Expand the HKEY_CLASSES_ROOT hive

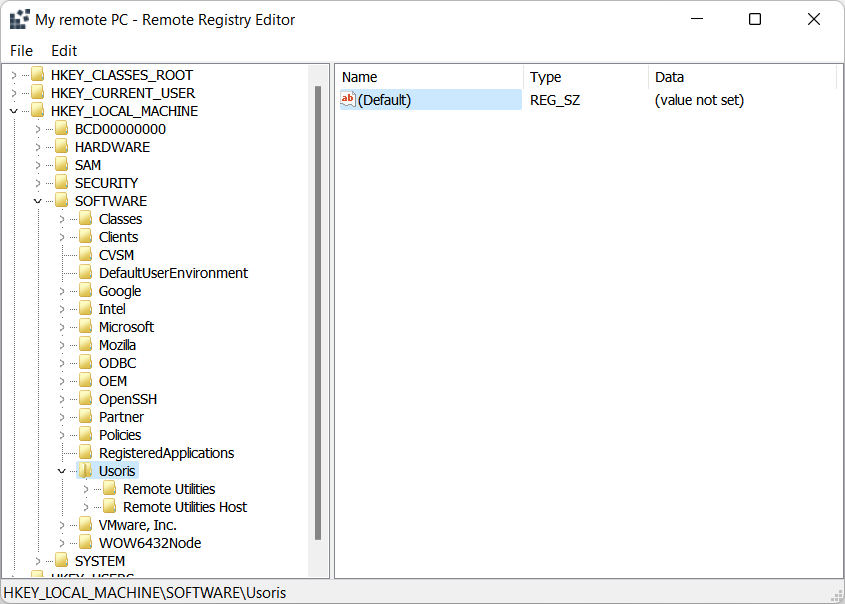[14, 75]
